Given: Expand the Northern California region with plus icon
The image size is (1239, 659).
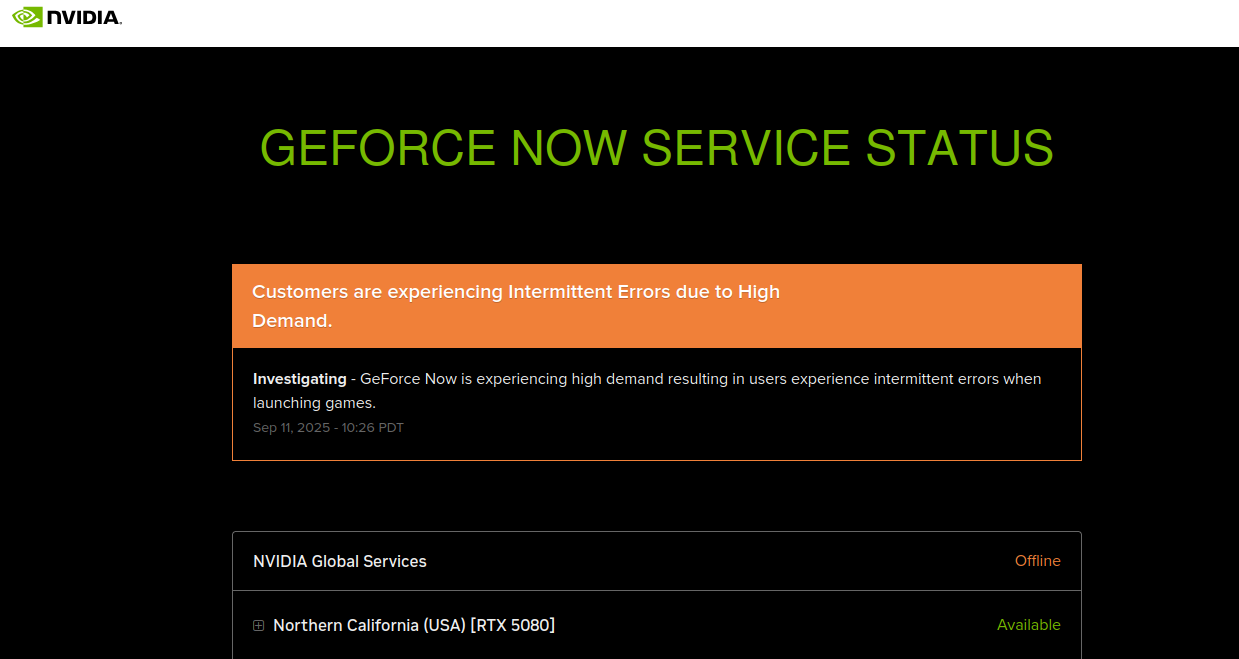Looking at the screenshot, I should [x=258, y=626].
